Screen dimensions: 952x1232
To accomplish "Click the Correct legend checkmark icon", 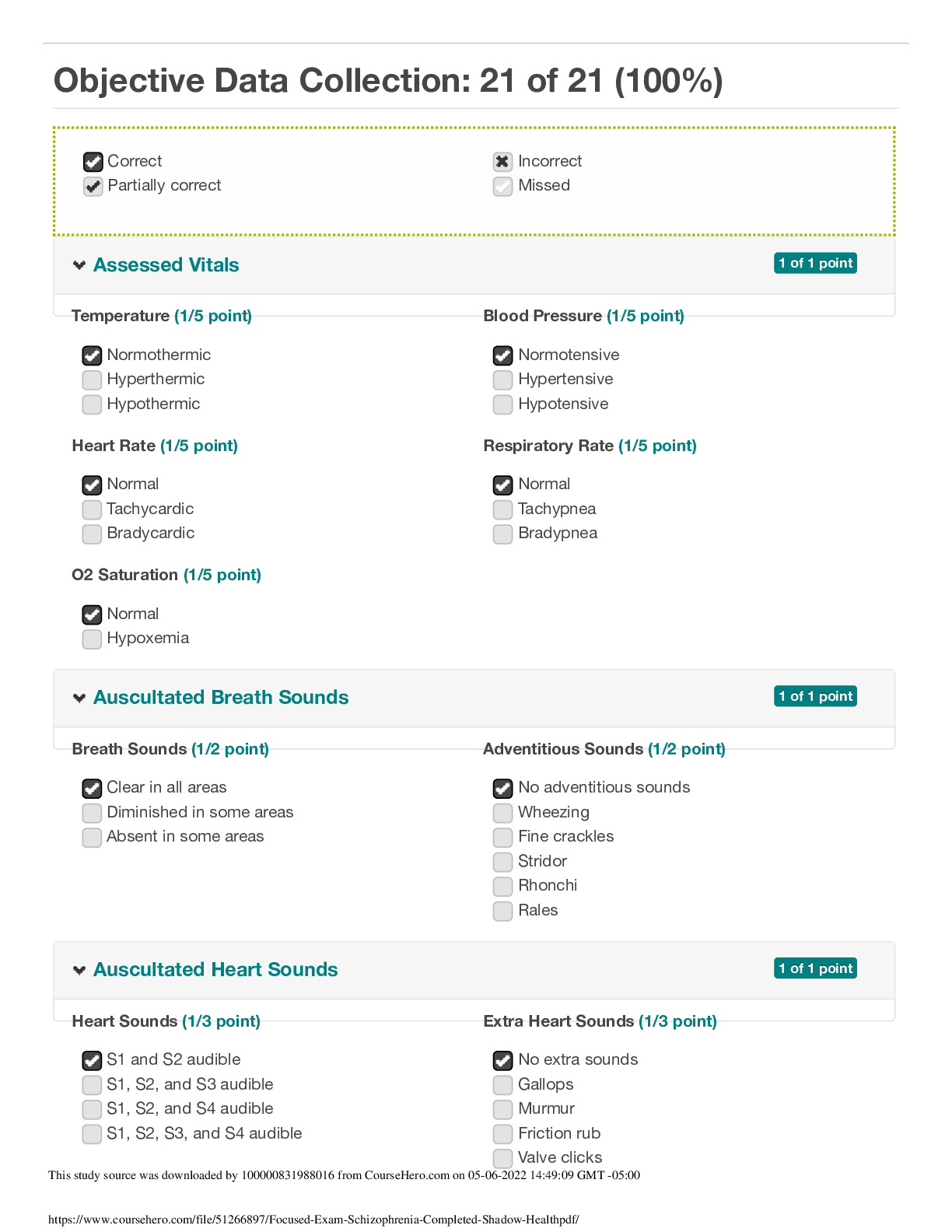I will [93, 162].
